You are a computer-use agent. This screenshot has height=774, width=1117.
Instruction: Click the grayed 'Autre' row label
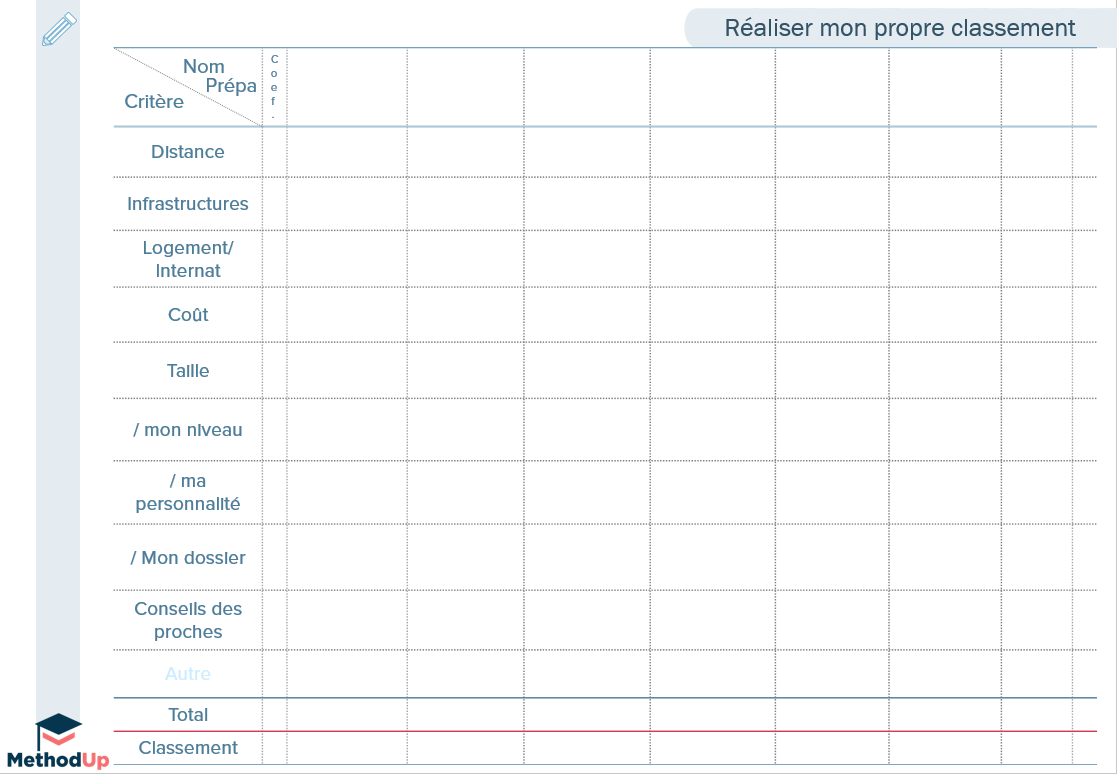pos(187,674)
